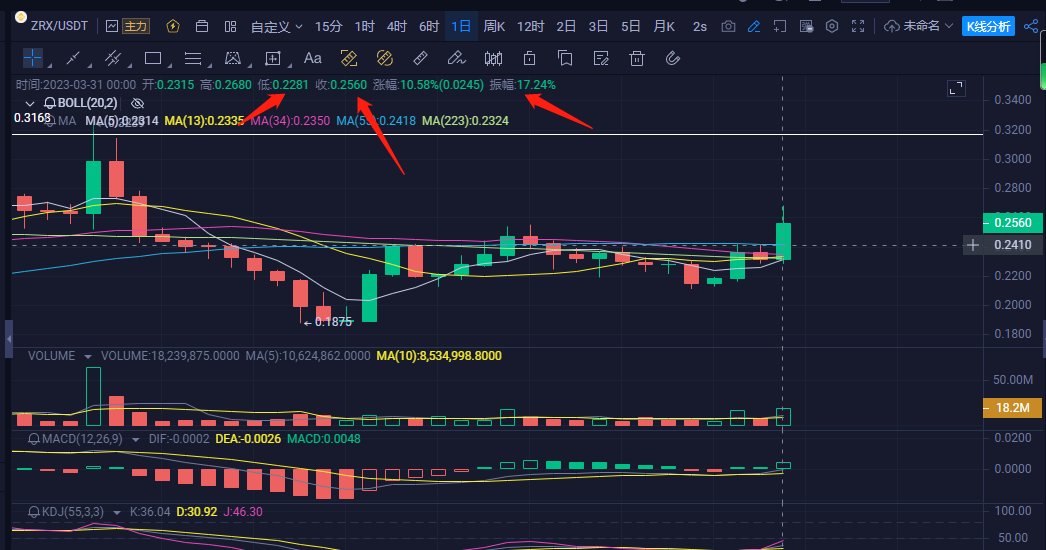The image size is (1046, 550).
Task: Click the candlestick chart style icon
Action: point(493,58)
